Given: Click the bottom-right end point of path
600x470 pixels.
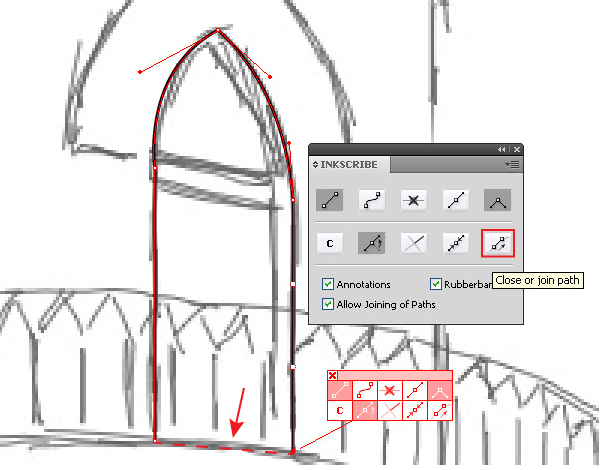Looking at the screenshot, I should point(292,452).
